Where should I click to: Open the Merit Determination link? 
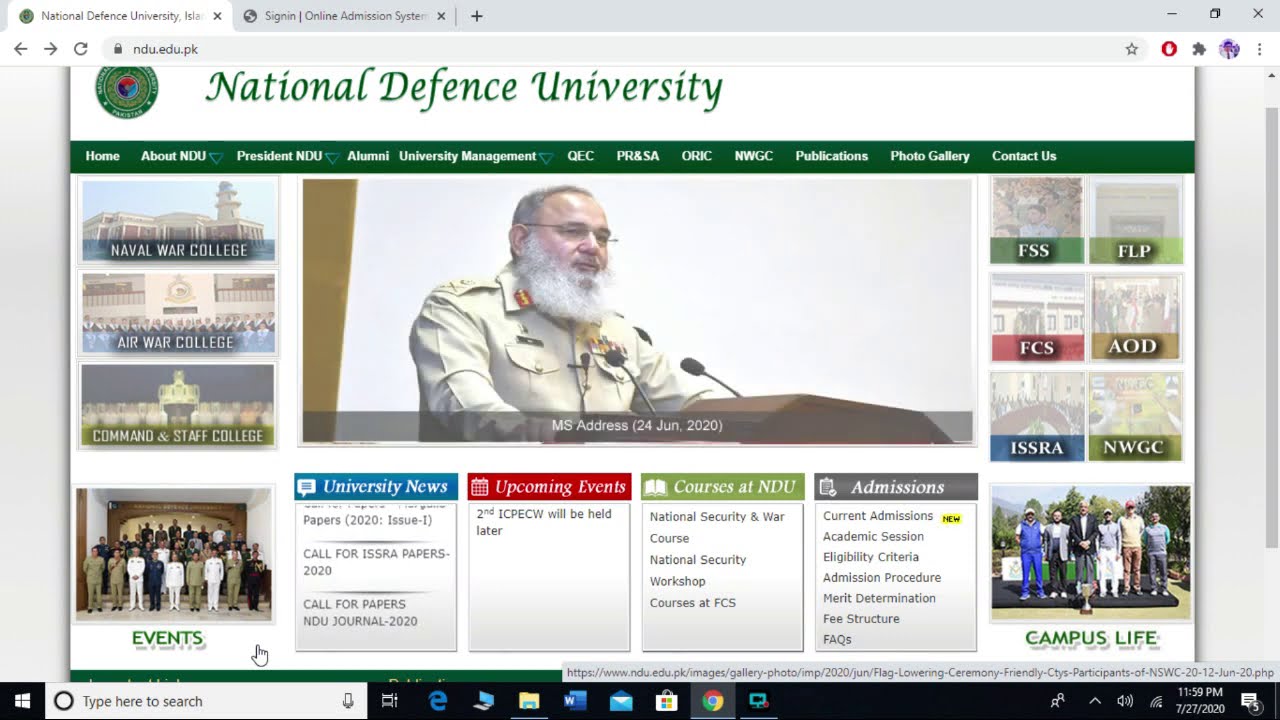(x=879, y=598)
